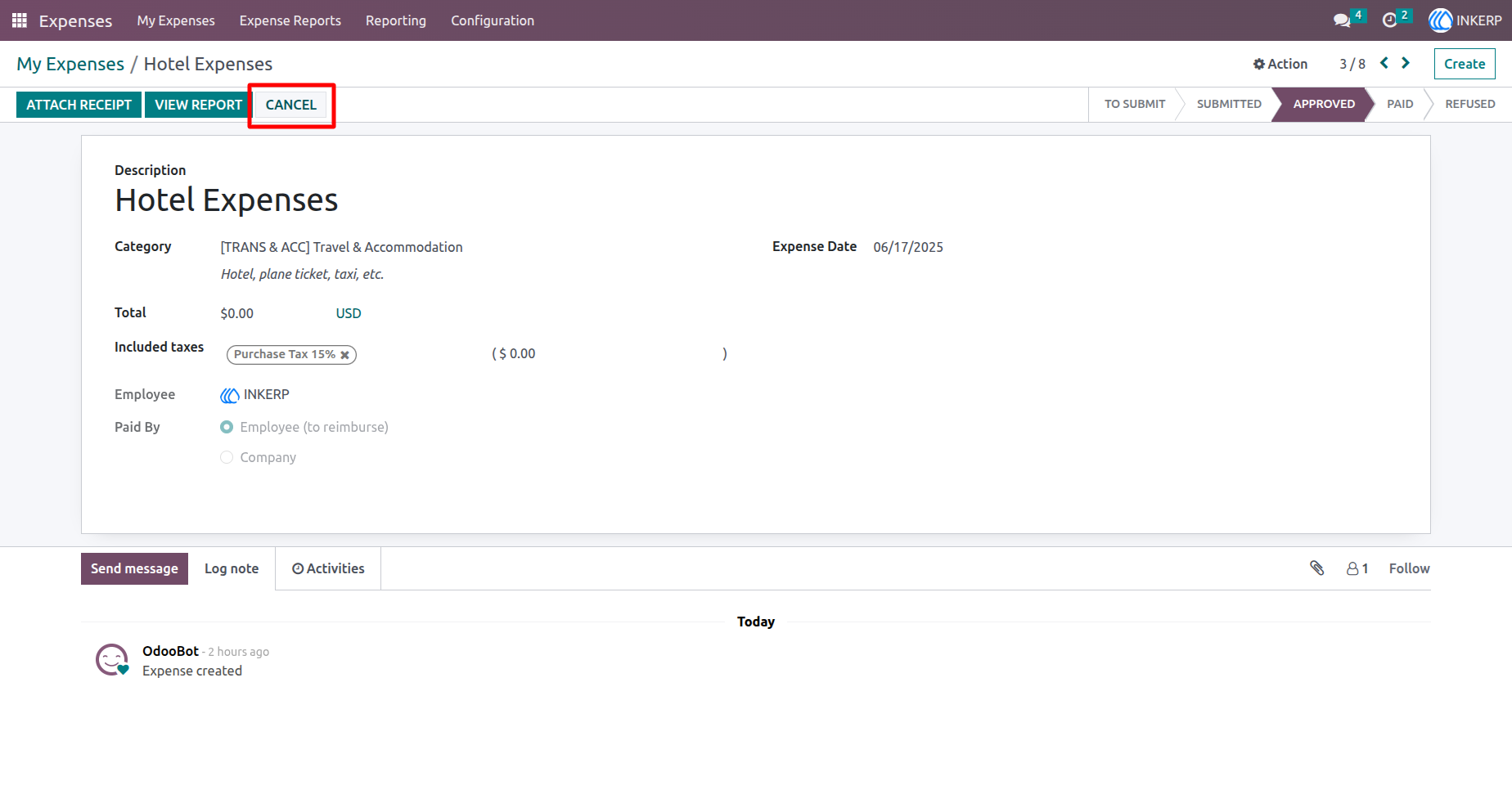This screenshot has width=1512, height=790.
Task: Select the Submitted status stage
Action: [1229, 104]
